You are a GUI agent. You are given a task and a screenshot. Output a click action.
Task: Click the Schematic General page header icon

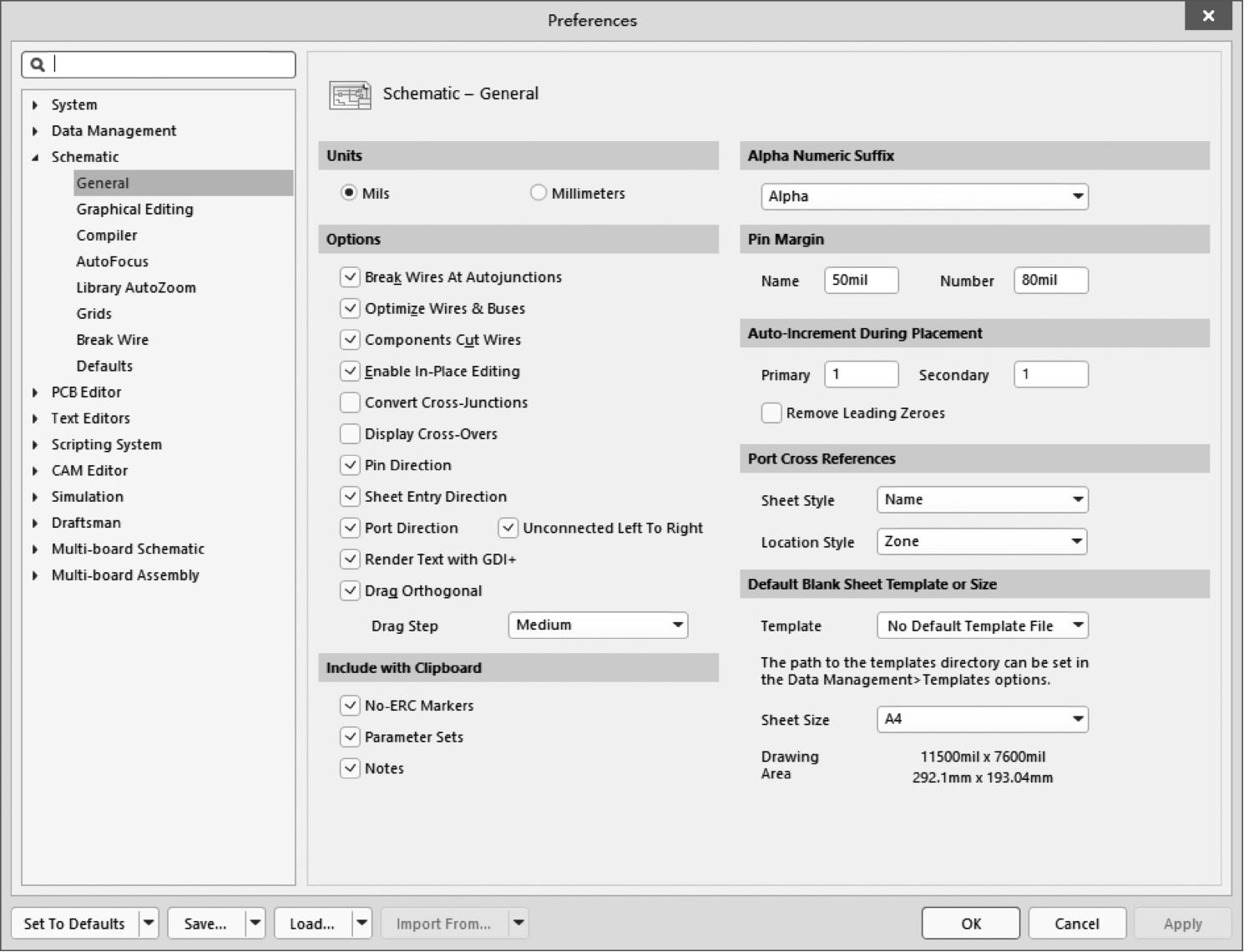(x=350, y=94)
